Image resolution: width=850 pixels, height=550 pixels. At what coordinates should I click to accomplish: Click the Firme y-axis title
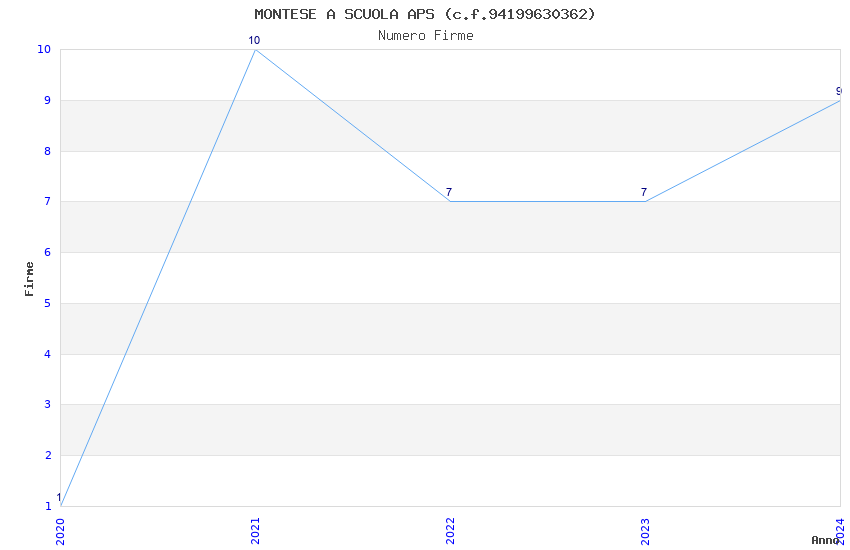pos(30,278)
